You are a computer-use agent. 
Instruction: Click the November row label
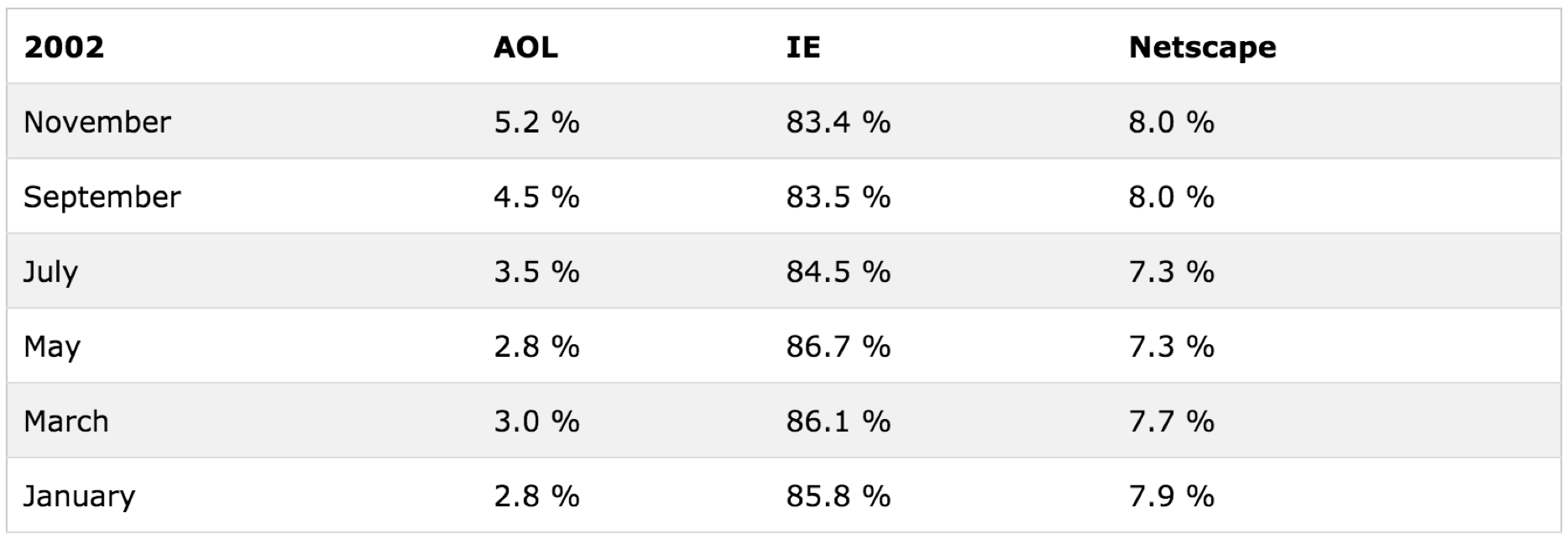(x=97, y=122)
